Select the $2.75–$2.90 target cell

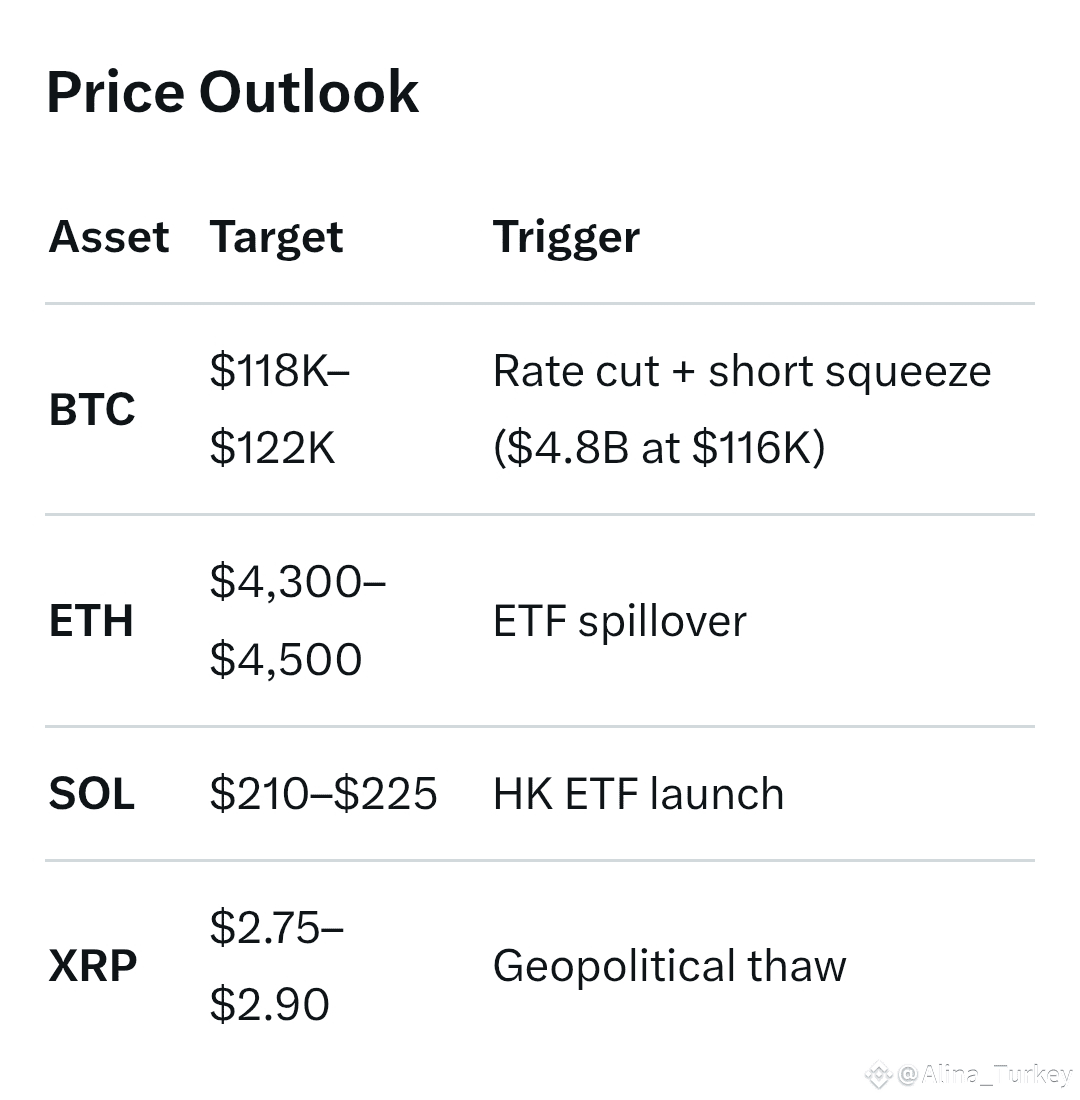click(276, 966)
